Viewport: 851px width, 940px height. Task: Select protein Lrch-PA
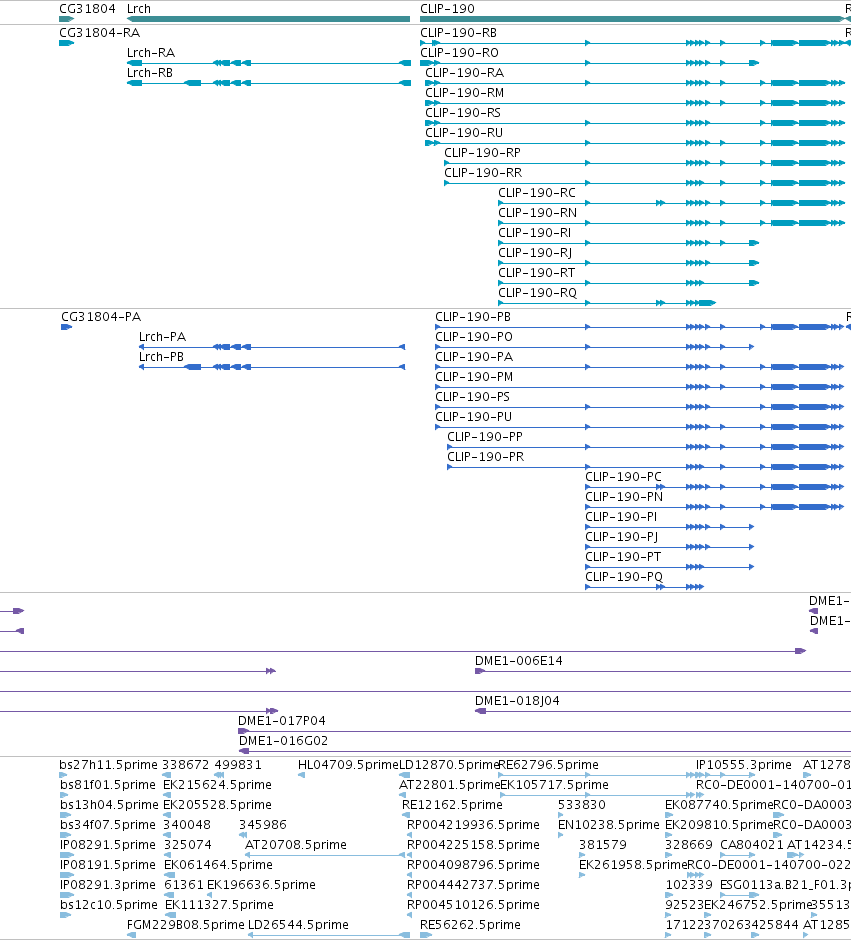pyautogui.click(x=162, y=337)
